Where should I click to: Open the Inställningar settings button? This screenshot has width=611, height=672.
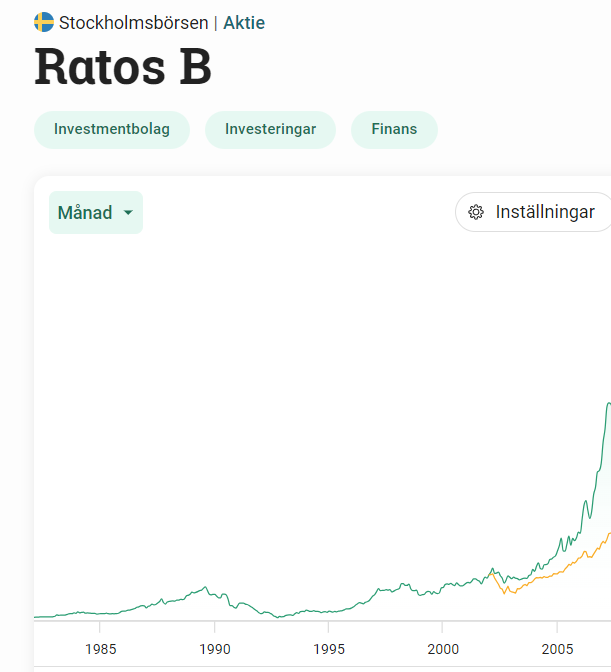[534, 212]
